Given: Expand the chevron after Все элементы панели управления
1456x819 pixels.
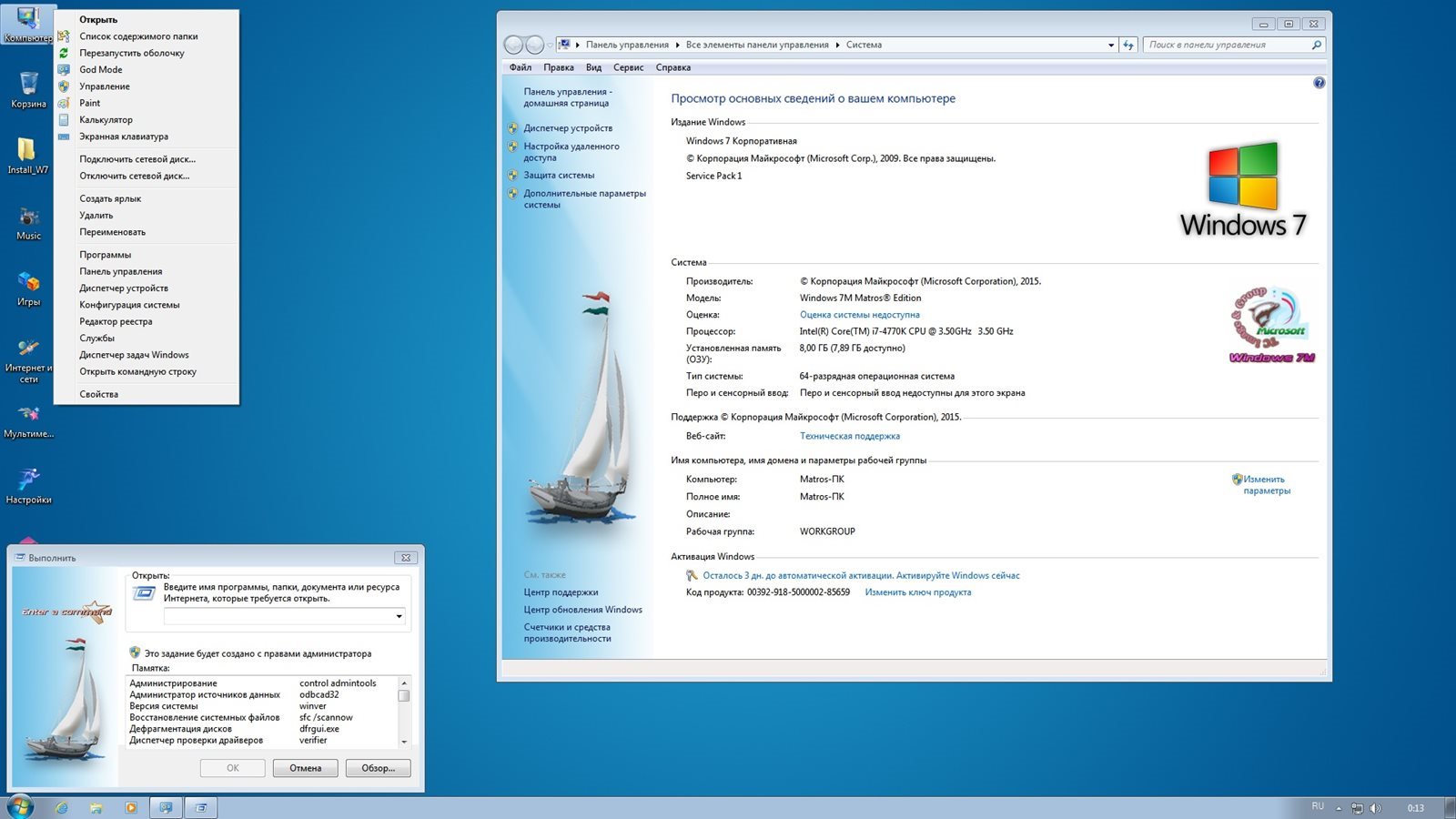Looking at the screenshot, I should [x=837, y=45].
